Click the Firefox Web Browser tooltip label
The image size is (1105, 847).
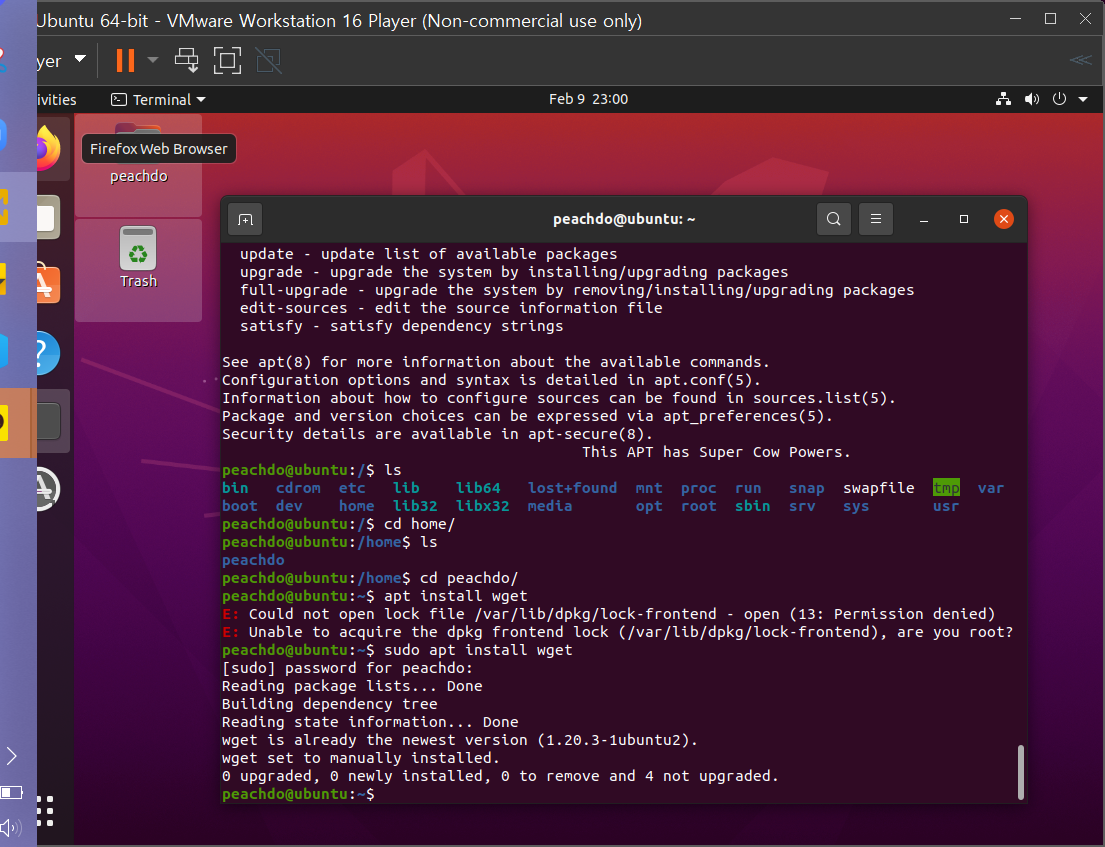[x=159, y=149]
